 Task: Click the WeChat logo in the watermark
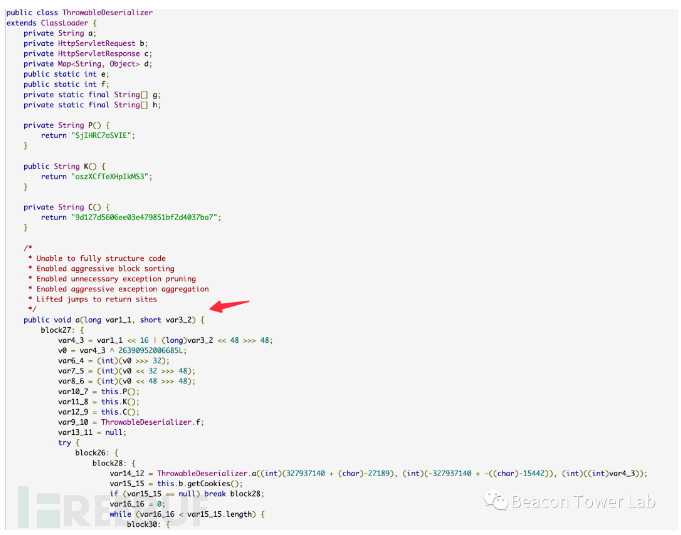pyautogui.click(x=496, y=501)
